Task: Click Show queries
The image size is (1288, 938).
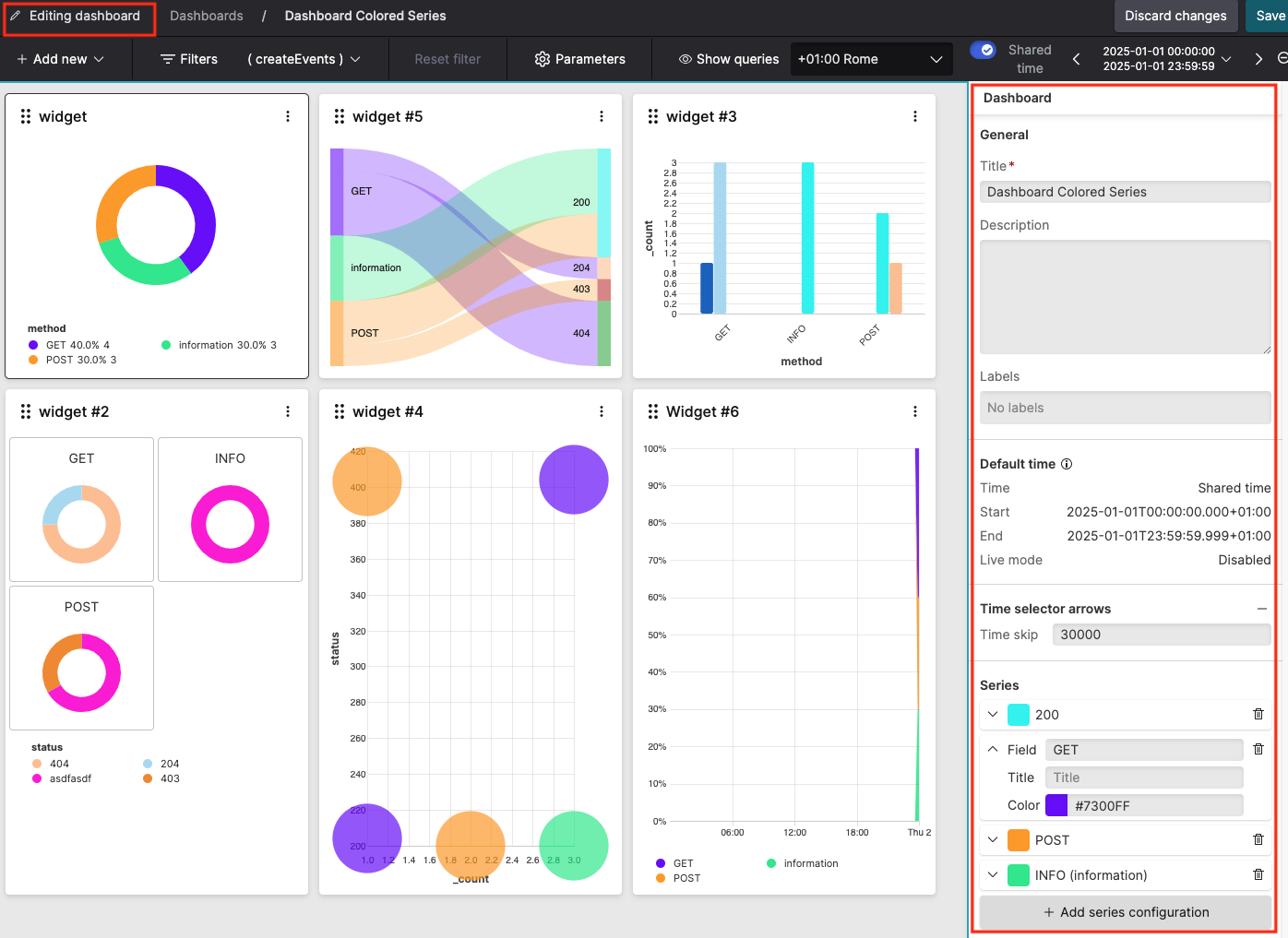Action: [x=728, y=59]
